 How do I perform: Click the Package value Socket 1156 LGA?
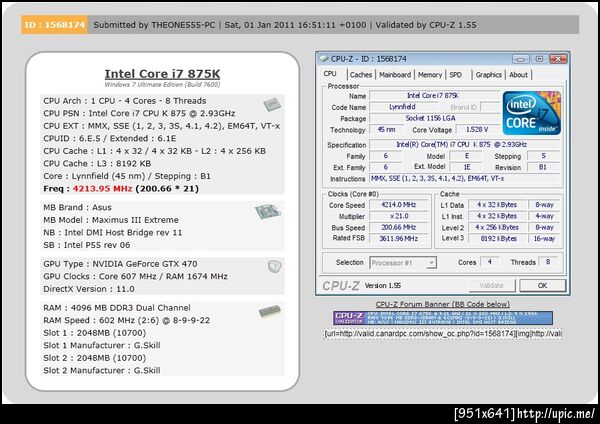click(x=434, y=118)
